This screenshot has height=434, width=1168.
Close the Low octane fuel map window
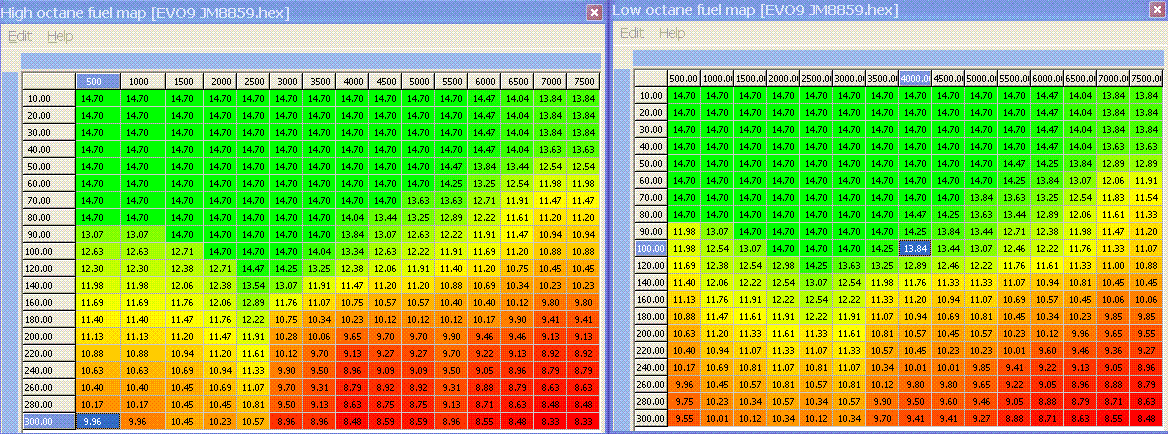click(1159, 10)
